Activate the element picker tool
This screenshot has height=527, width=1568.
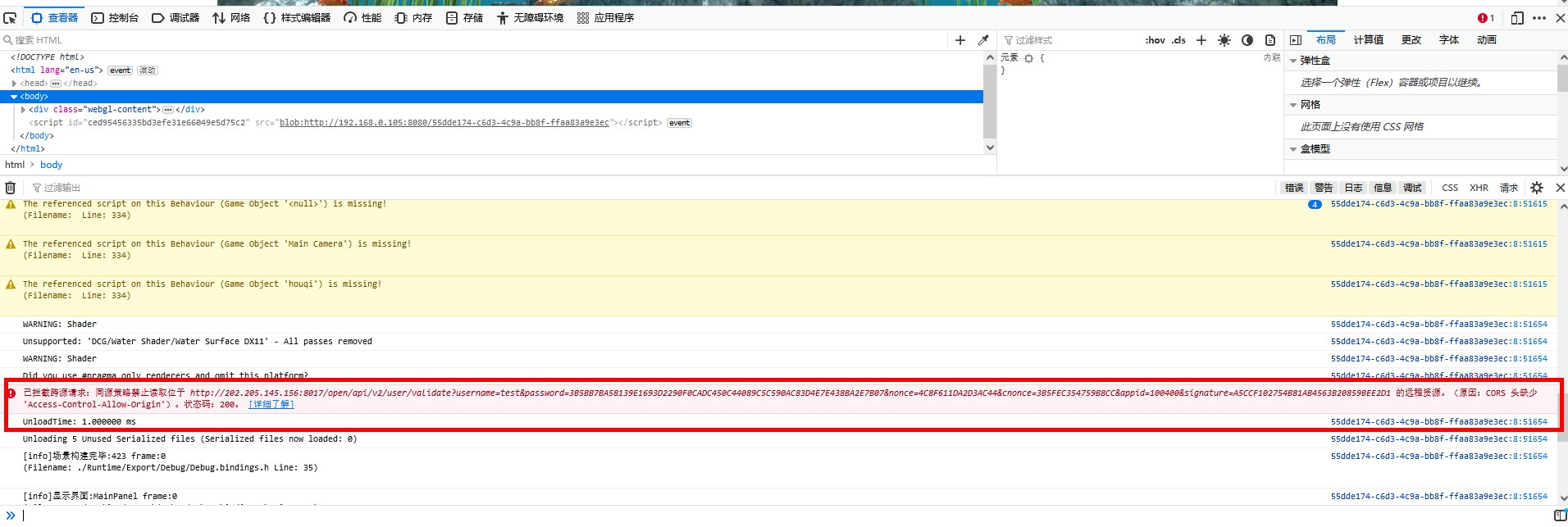[10, 17]
